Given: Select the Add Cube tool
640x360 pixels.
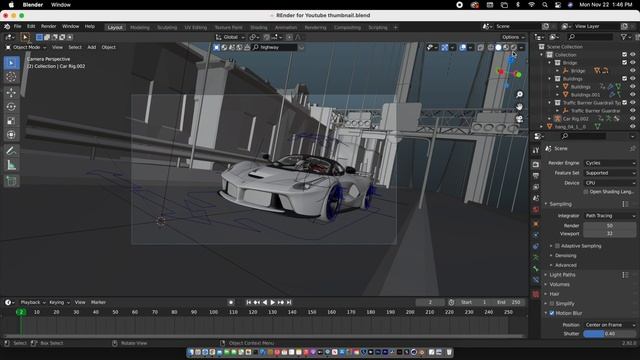Looking at the screenshot, I should [11, 181].
